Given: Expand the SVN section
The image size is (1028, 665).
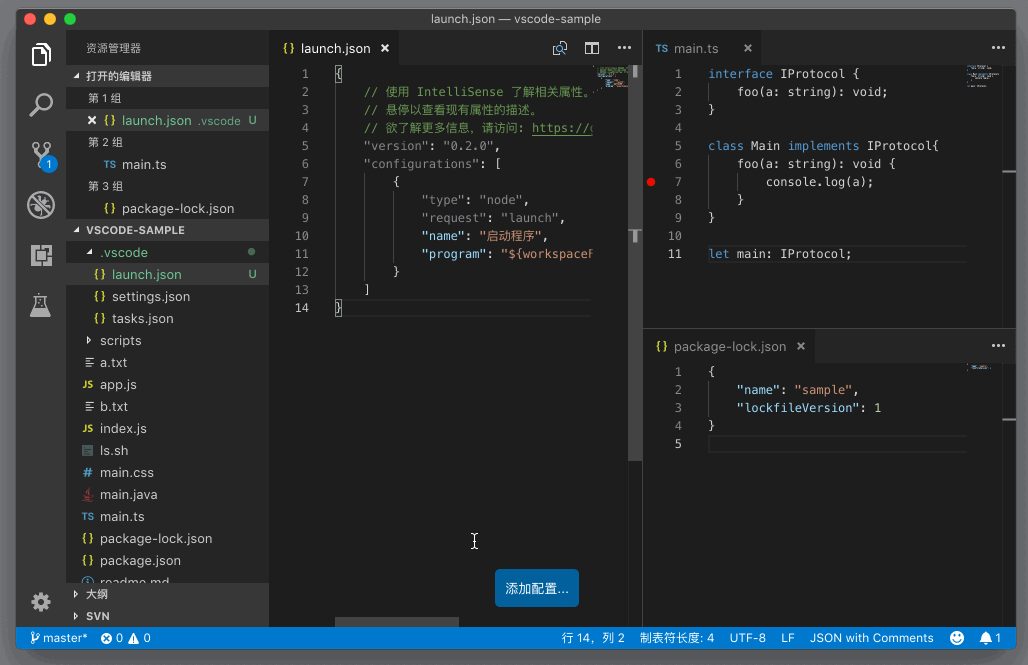Looking at the screenshot, I should tap(97, 616).
